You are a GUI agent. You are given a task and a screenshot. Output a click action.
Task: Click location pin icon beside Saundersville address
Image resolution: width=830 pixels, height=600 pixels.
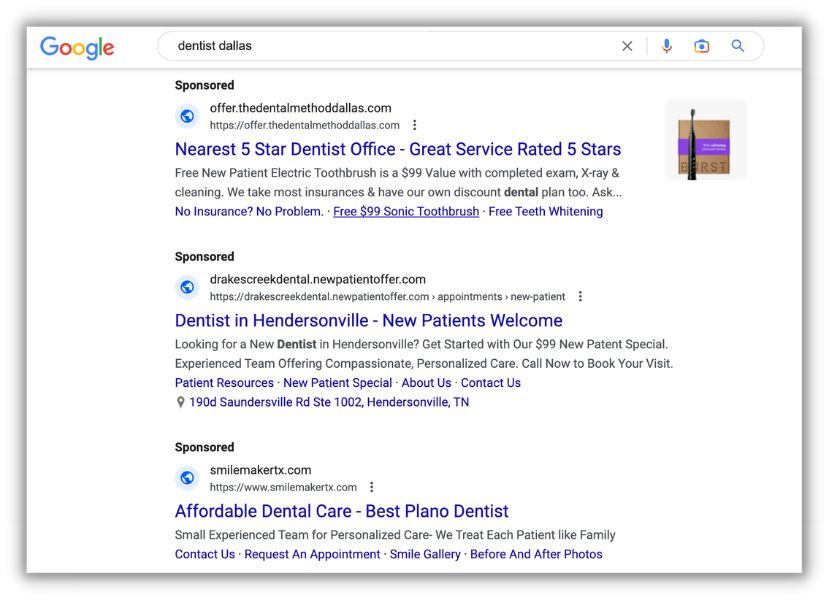tap(181, 402)
